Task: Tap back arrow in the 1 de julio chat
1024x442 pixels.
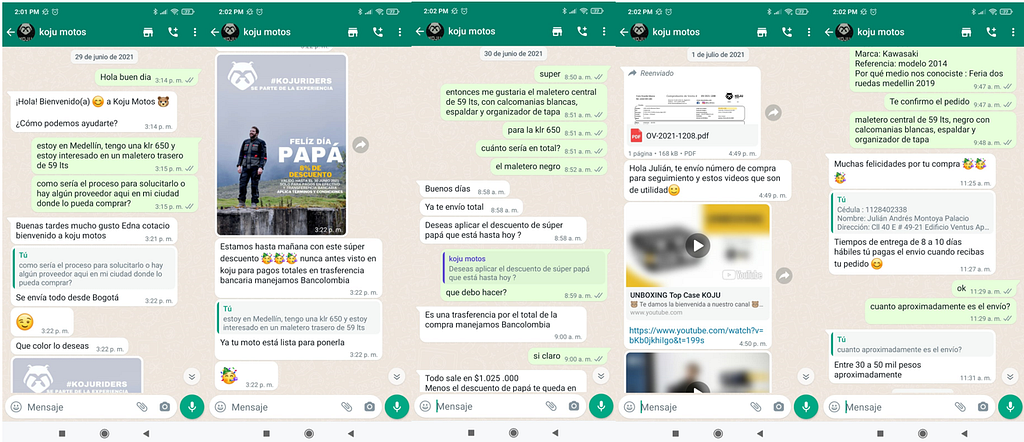Action: click(x=624, y=32)
